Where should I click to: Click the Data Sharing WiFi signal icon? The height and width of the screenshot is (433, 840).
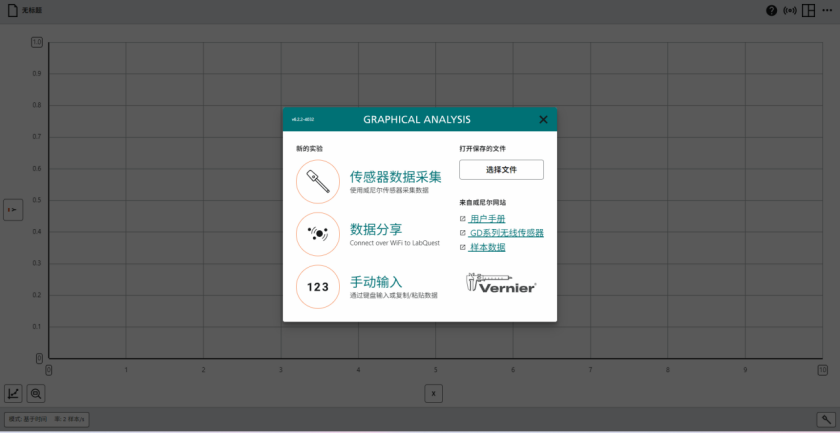pyautogui.click(x=318, y=234)
